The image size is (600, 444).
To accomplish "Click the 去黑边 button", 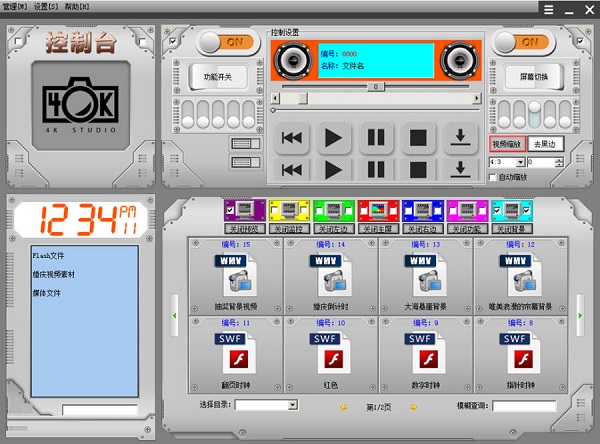I will (x=545, y=144).
